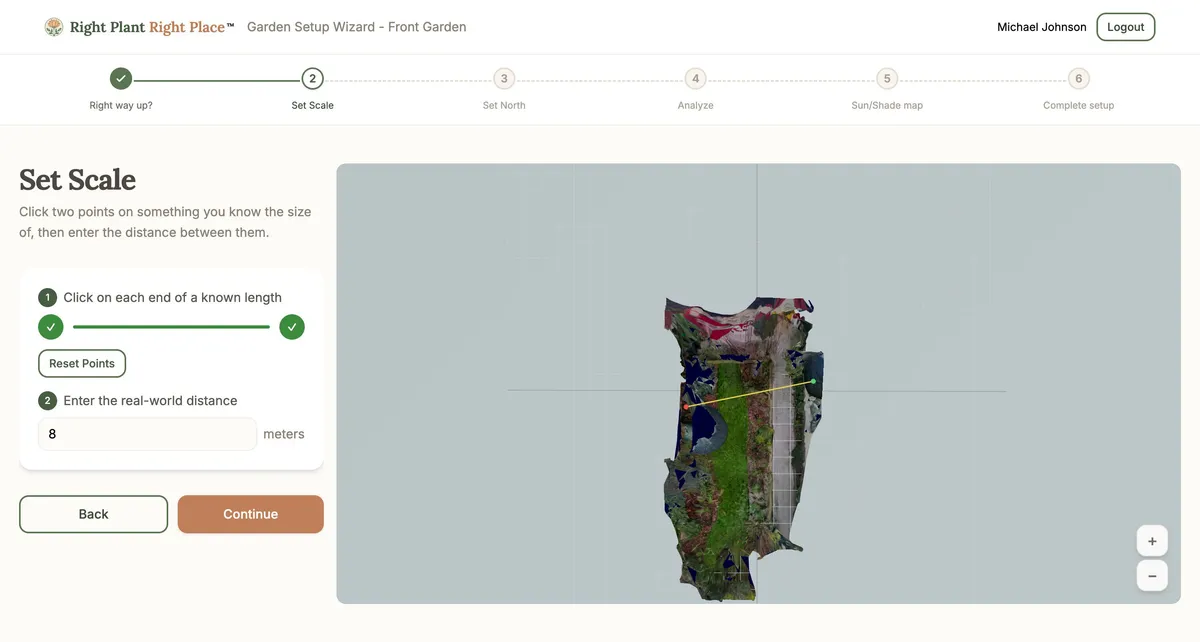The height and width of the screenshot is (642, 1200).
Task: Open step 5 Sun/Shade map
Action: [887, 79]
